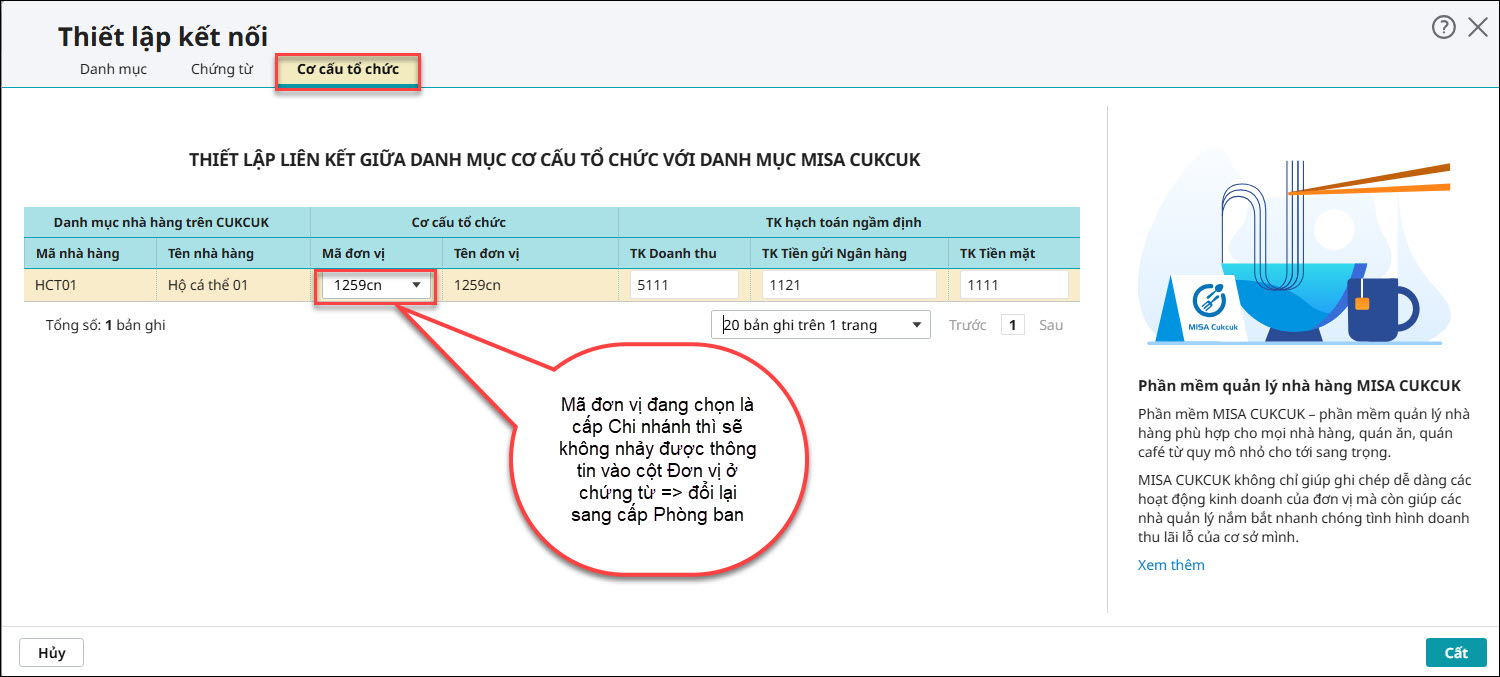Expand the Mã đơn vị dropdown

click(x=416, y=285)
